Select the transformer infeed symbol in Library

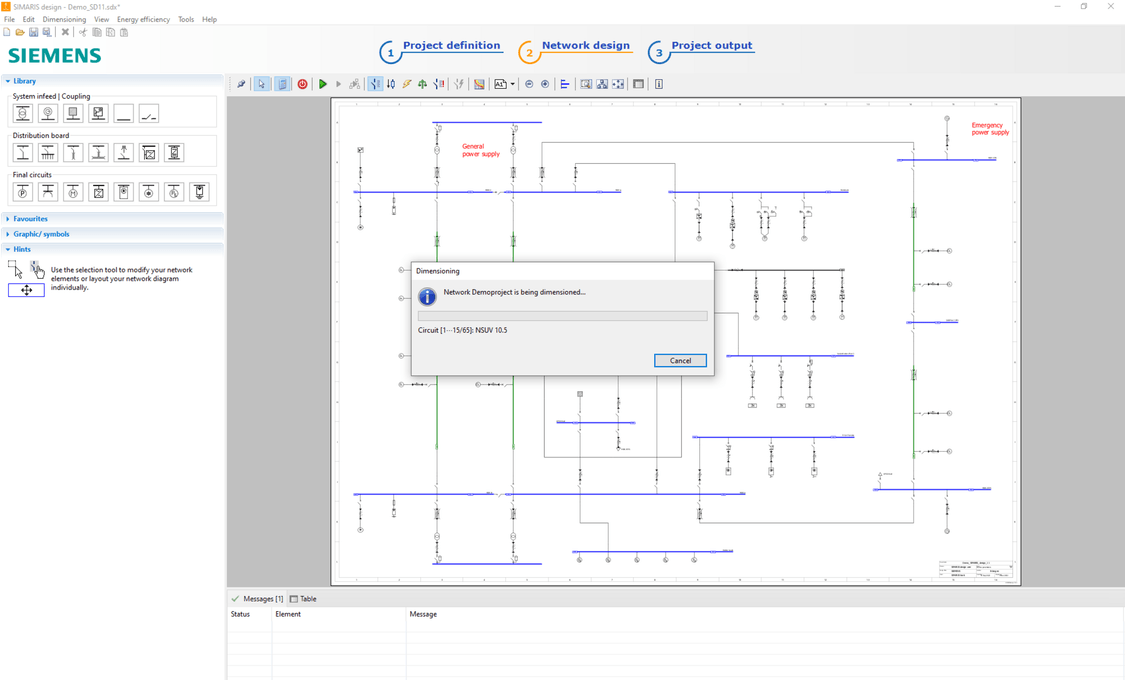point(22,112)
